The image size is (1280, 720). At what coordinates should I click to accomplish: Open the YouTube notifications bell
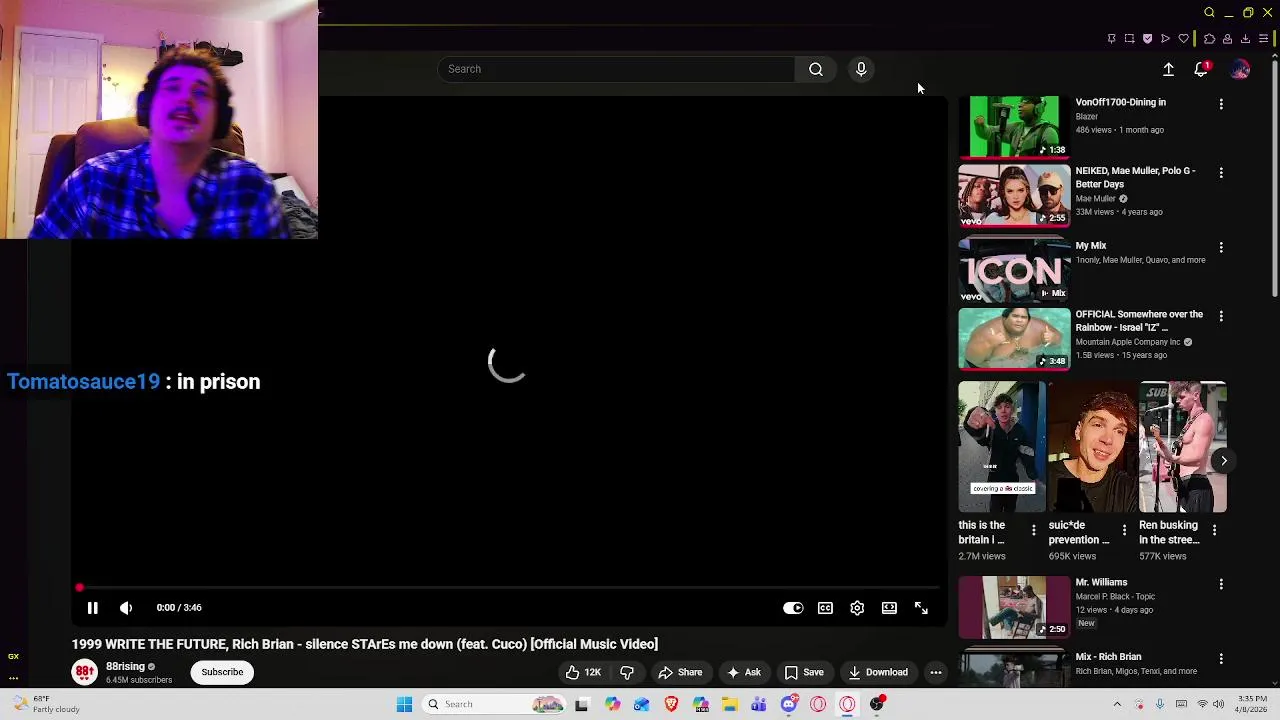click(x=1201, y=69)
